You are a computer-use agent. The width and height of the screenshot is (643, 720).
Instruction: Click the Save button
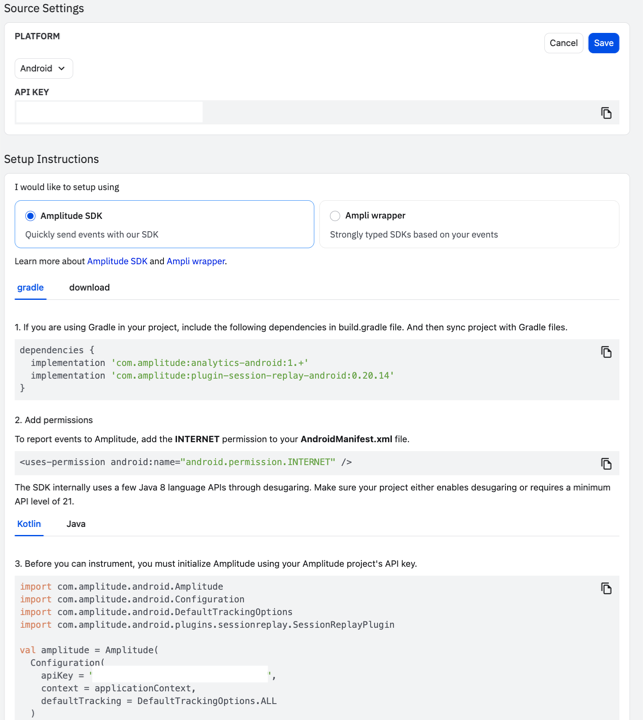click(604, 43)
